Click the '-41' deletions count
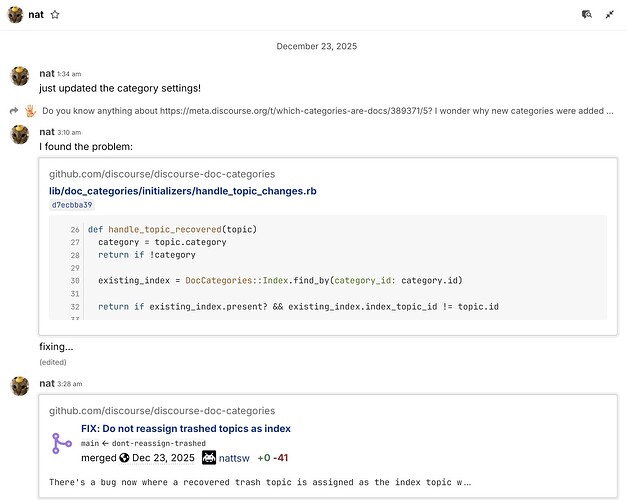The image size is (627, 500). click(x=281, y=458)
